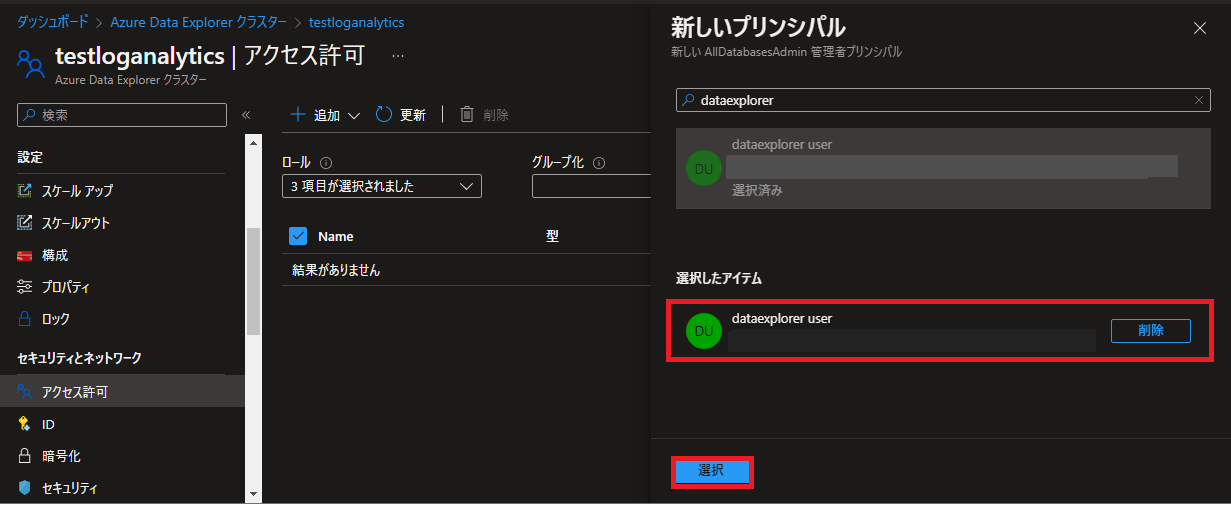
Task: Click the info icon next to ロール
Action: (x=326, y=162)
